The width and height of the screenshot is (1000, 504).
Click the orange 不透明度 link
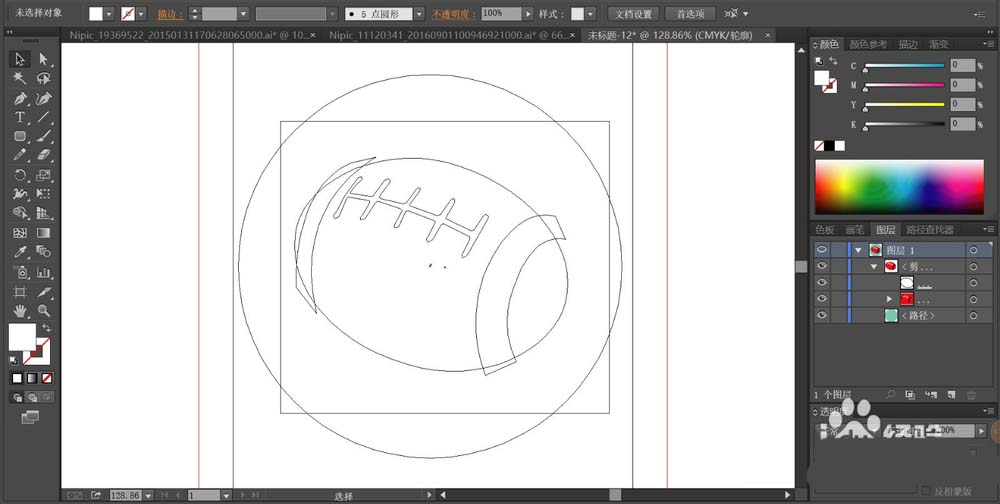point(454,13)
